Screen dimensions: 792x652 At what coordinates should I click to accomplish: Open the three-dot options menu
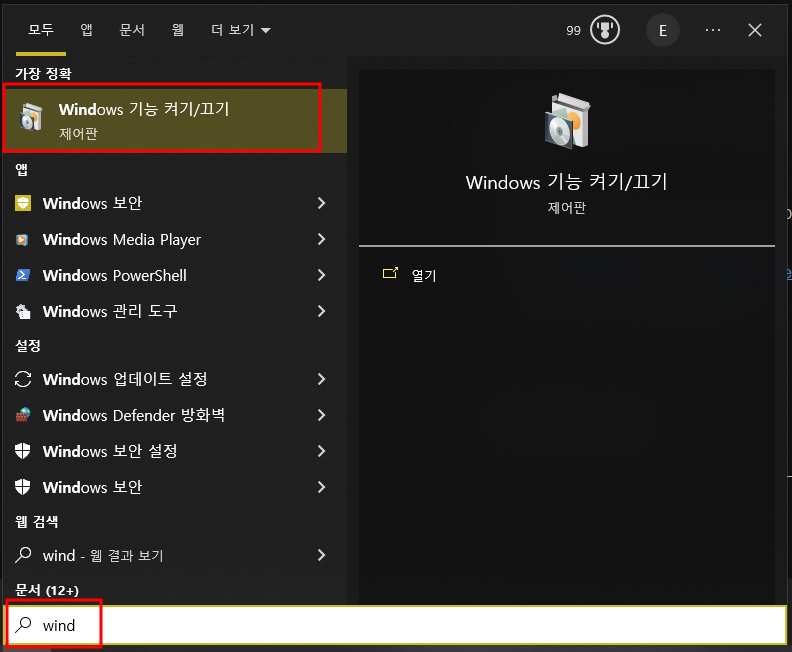(713, 30)
